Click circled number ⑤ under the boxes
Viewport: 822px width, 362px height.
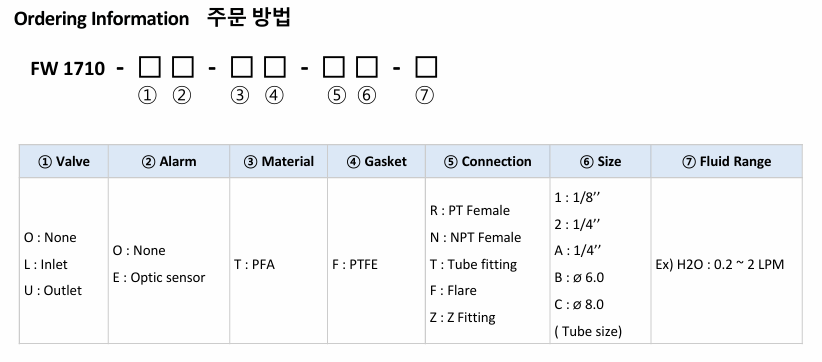point(337,96)
